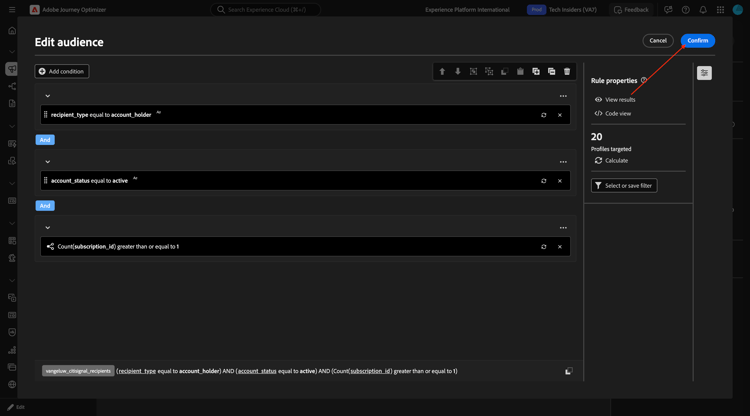Click the ungroup selection toolbar icon
The width and height of the screenshot is (750, 416).
point(489,71)
